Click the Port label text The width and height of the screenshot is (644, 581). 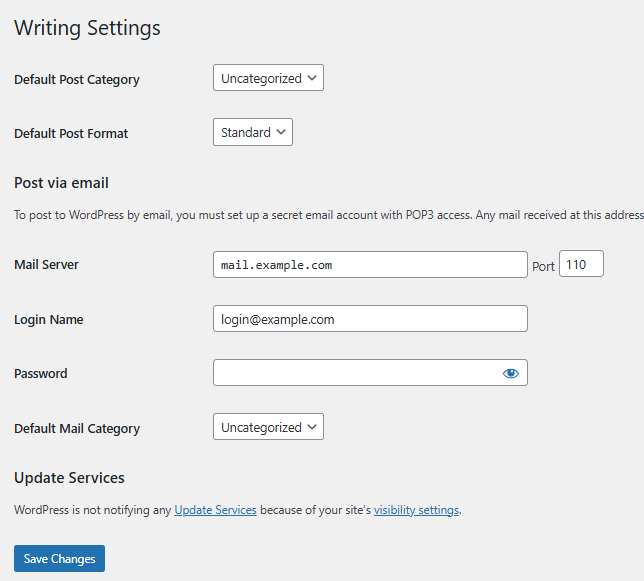(543, 266)
